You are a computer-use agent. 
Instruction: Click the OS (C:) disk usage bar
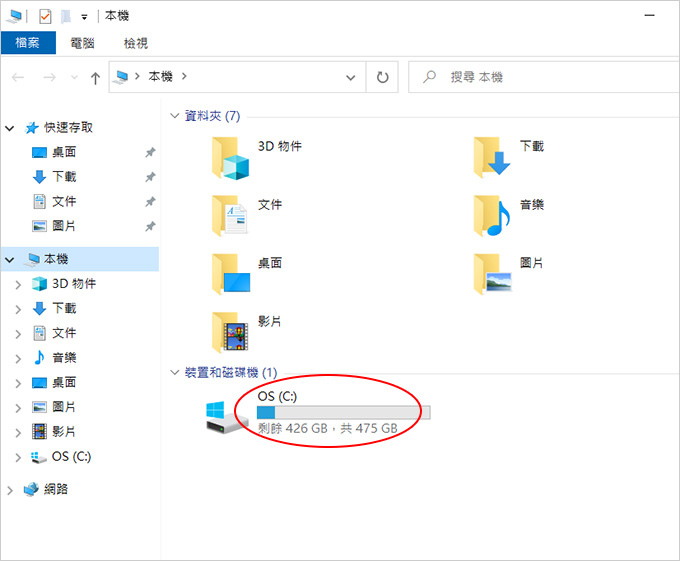(x=343, y=412)
